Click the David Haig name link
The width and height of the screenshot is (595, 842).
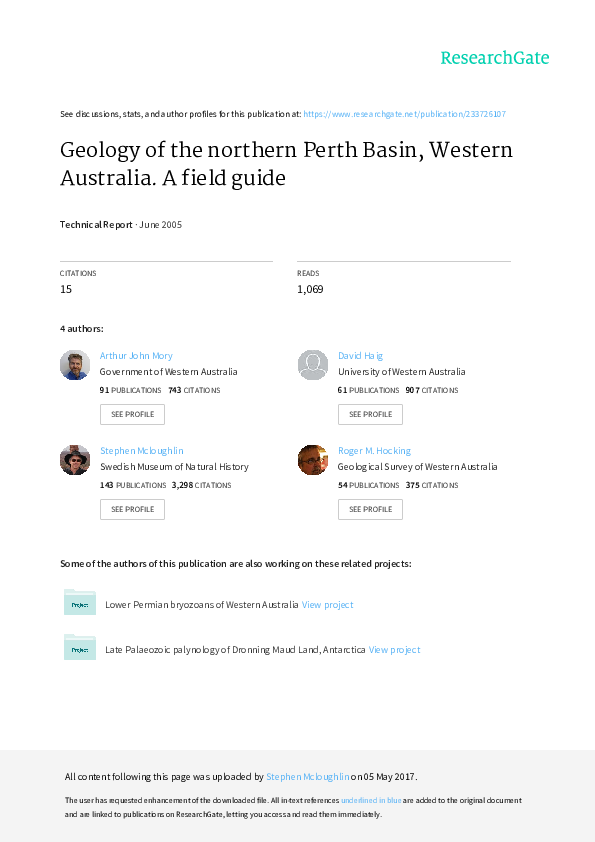click(x=360, y=355)
